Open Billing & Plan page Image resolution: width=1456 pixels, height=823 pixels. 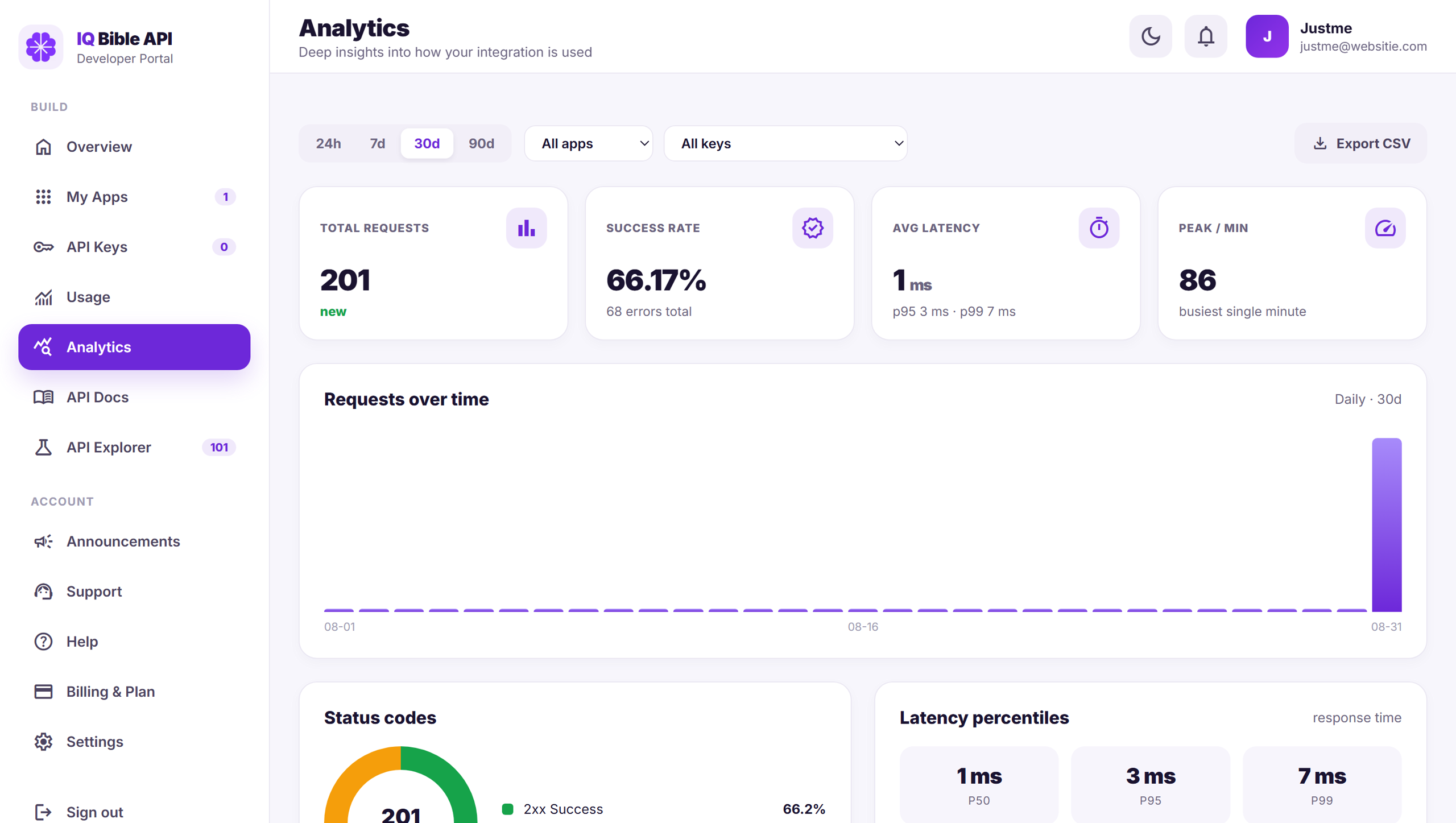134,692
